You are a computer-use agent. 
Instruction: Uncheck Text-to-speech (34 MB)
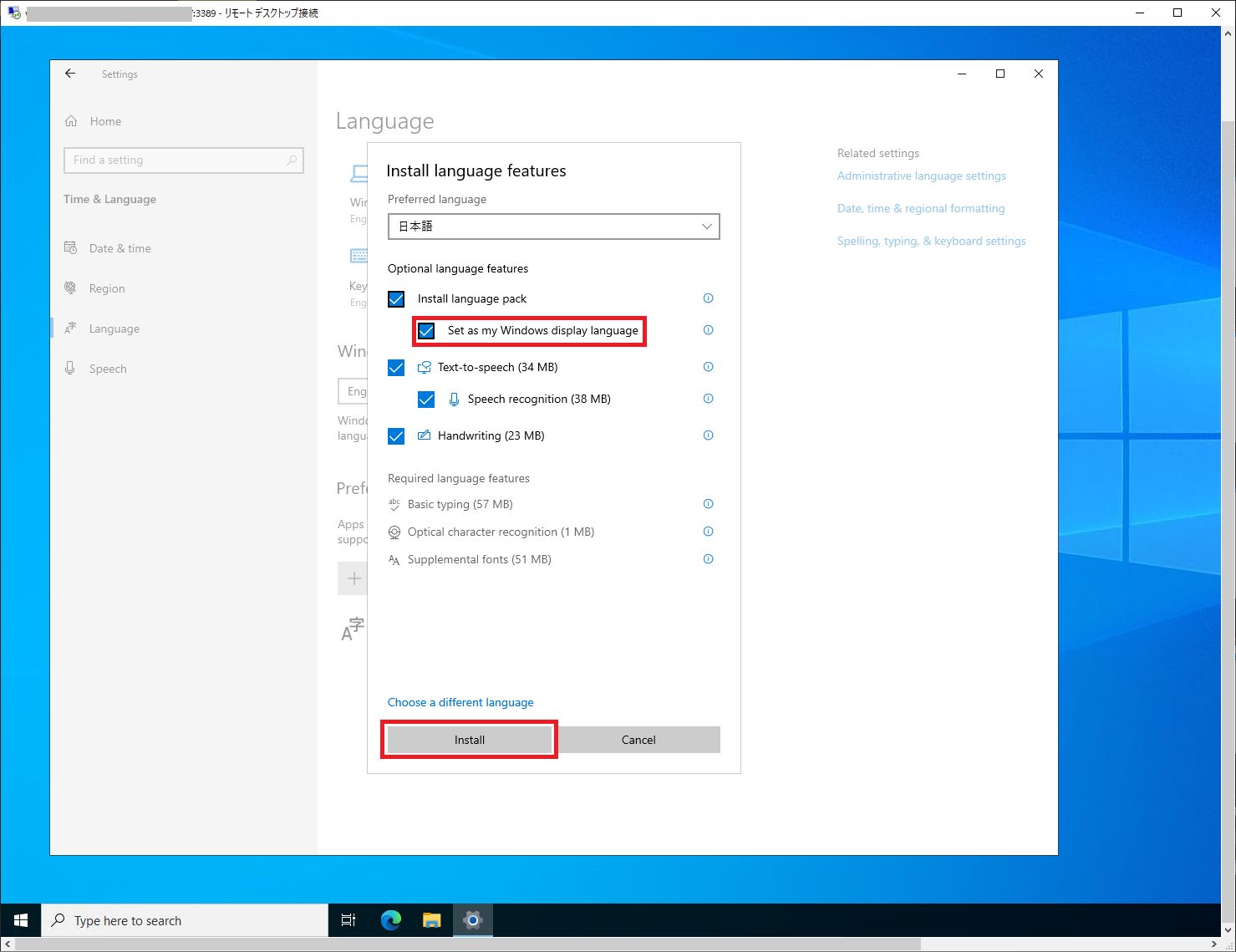(x=396, y=368)
